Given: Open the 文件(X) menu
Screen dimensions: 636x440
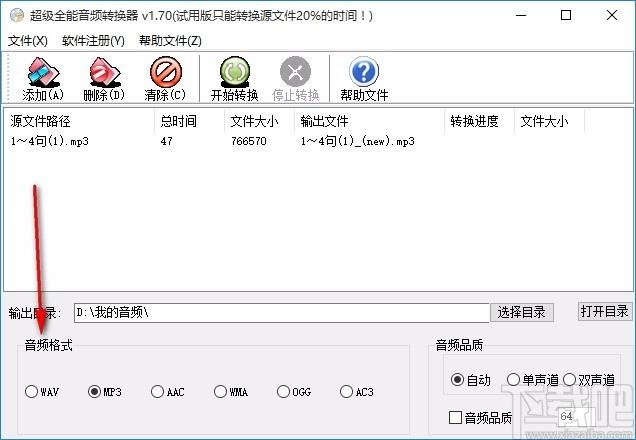Looking at the screenshot, I should coord(28,41).
